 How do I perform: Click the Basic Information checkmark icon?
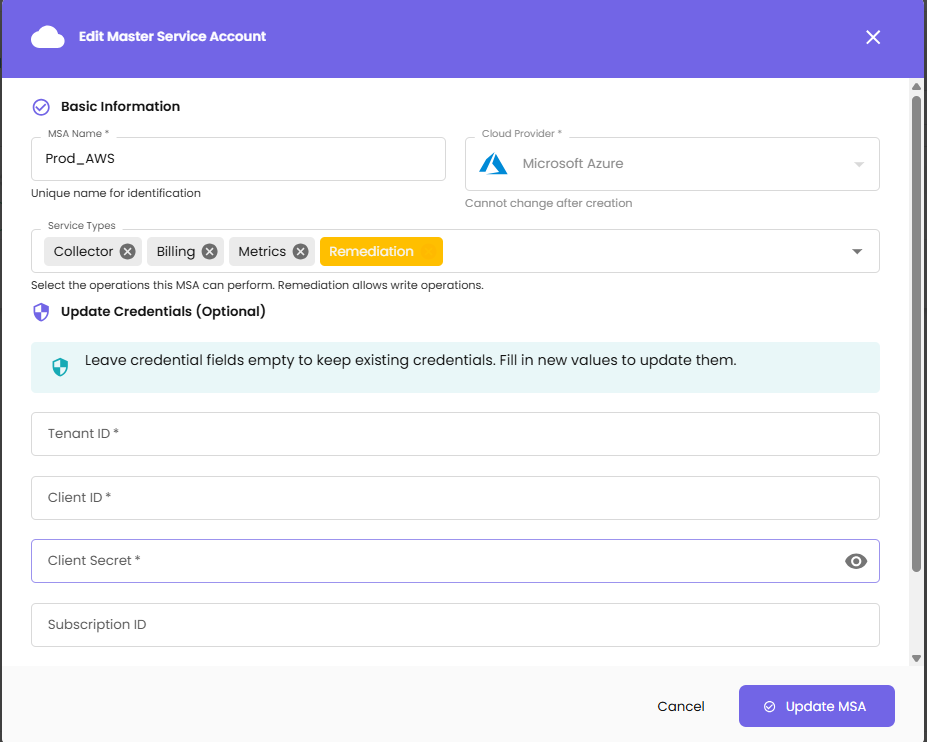click(x=41, y=107)
